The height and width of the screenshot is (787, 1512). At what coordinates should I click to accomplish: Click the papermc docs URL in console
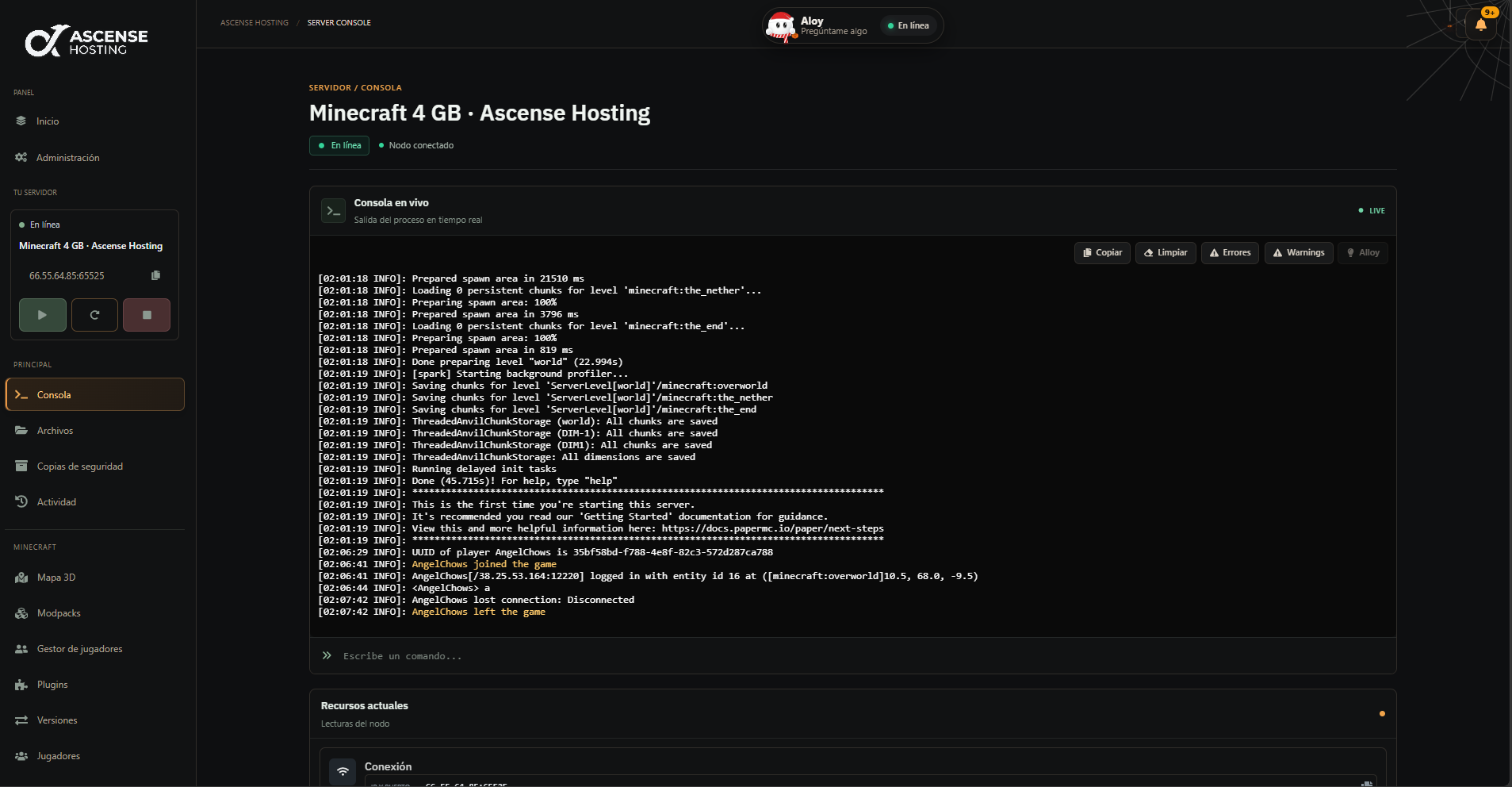(x=772, y=528)
